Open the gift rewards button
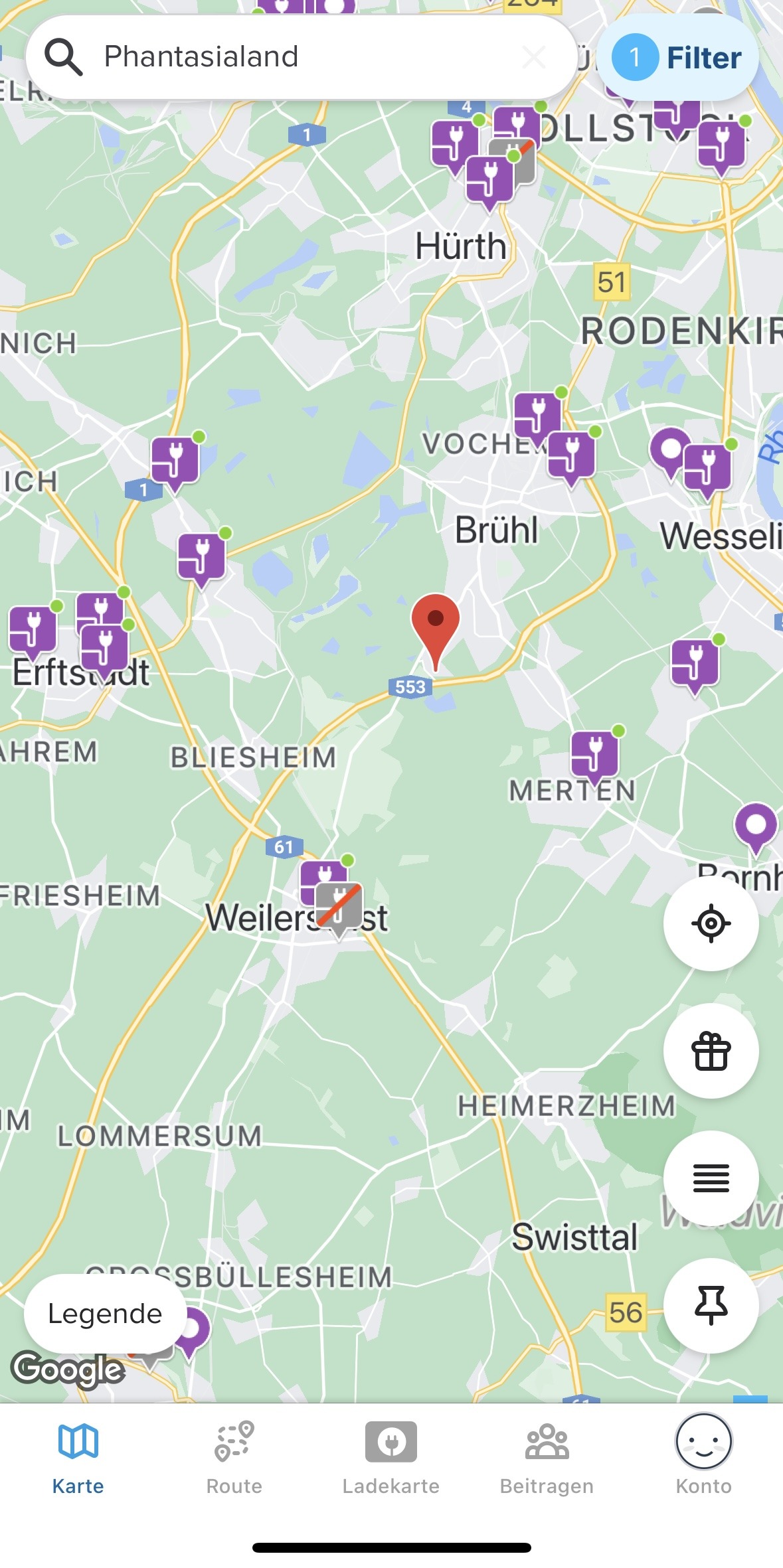 coord(711,1051)
